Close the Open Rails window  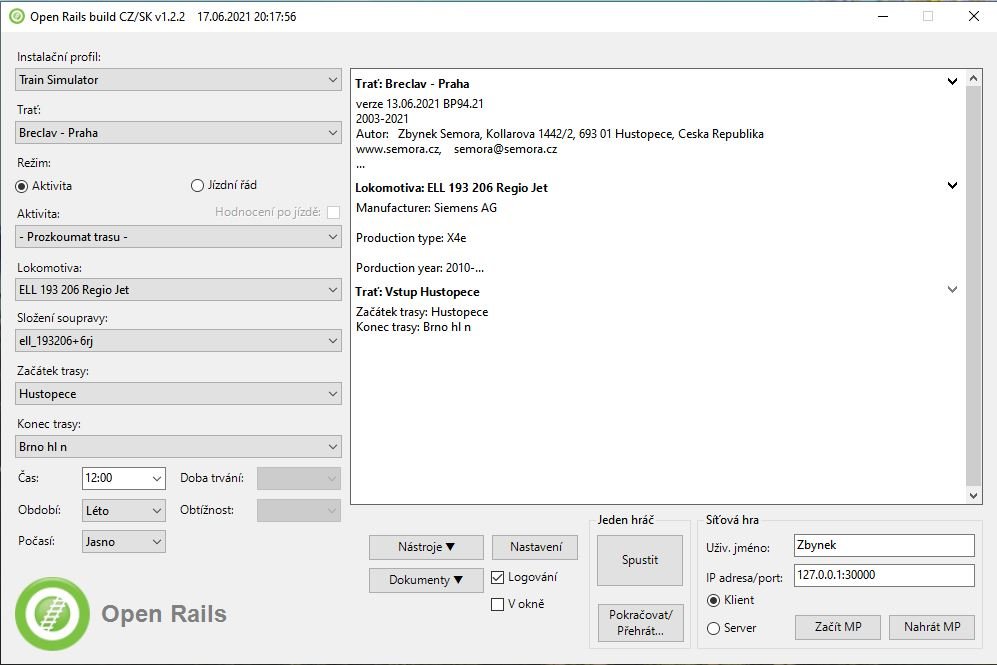pos(973,17)
